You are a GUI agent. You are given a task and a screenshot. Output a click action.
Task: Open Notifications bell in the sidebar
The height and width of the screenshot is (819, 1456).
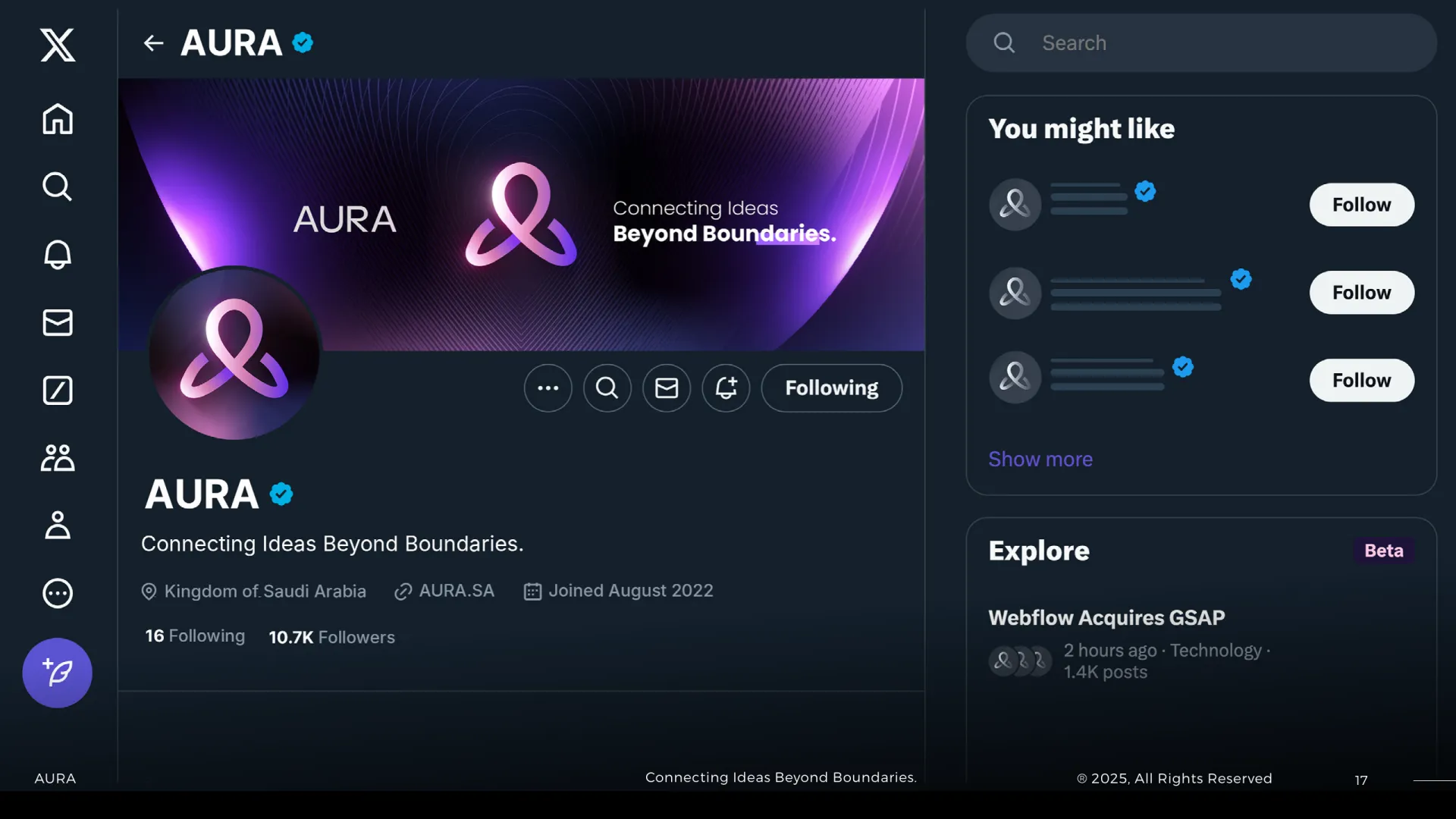point(58,254)
